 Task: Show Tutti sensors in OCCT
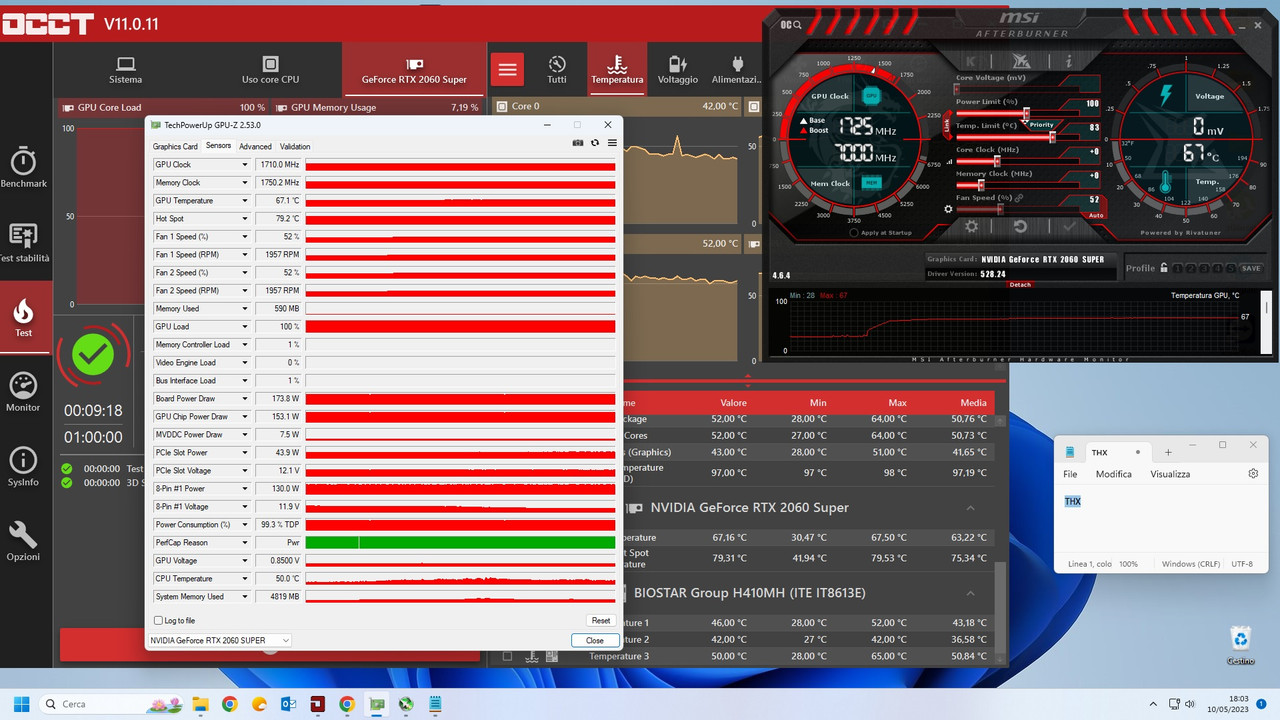(x=557, y=69)
